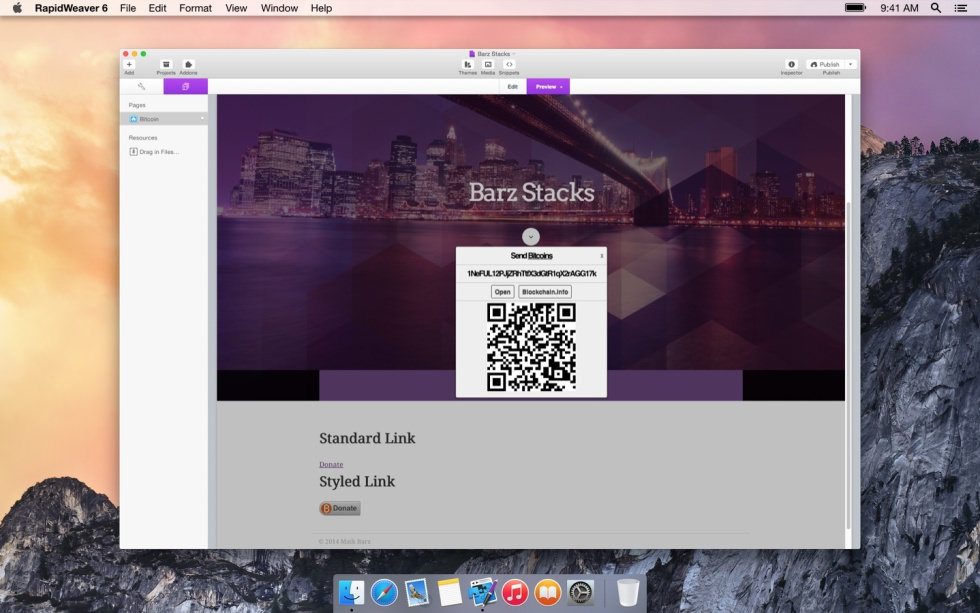Open the Inspector info icon
980x613 pixels.
[791, 65]
